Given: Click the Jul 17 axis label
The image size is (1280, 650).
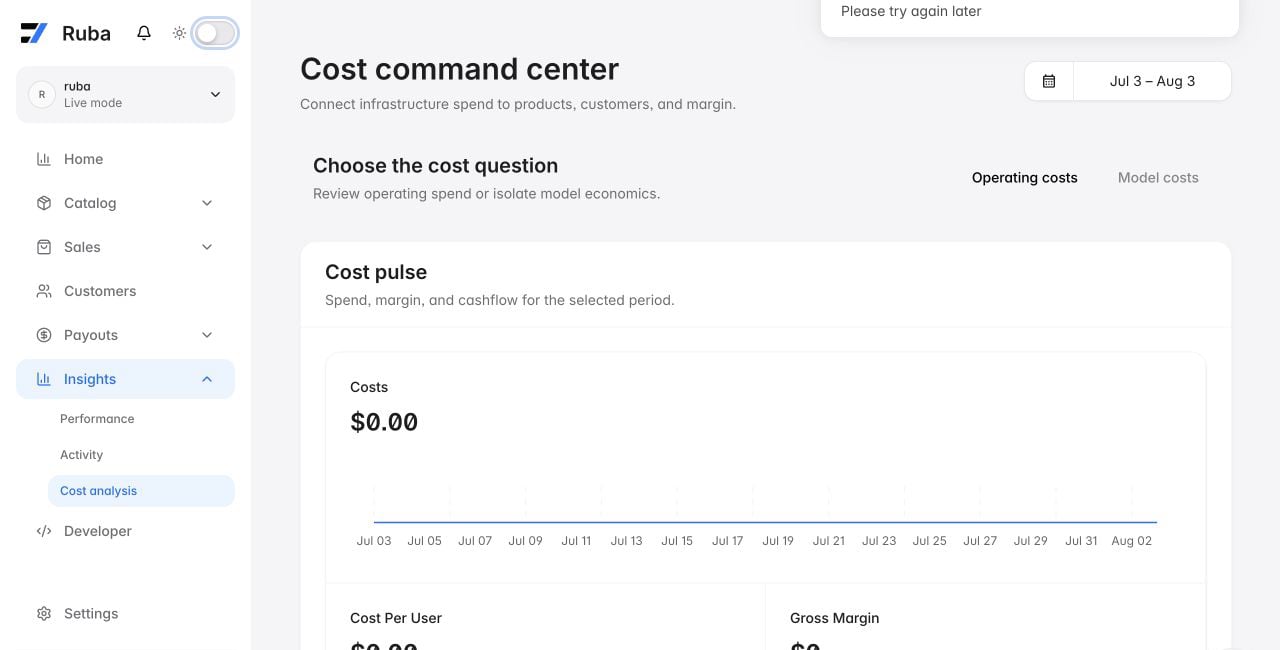Looking at the screenshot, I should [x=728, y=541].
